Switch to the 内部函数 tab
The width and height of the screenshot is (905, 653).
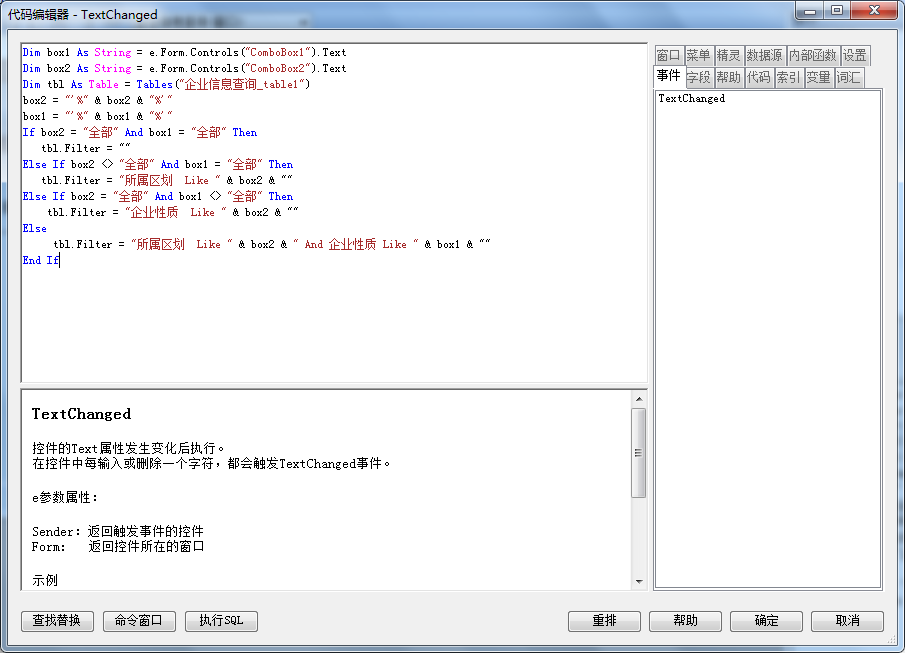(813, 55)
